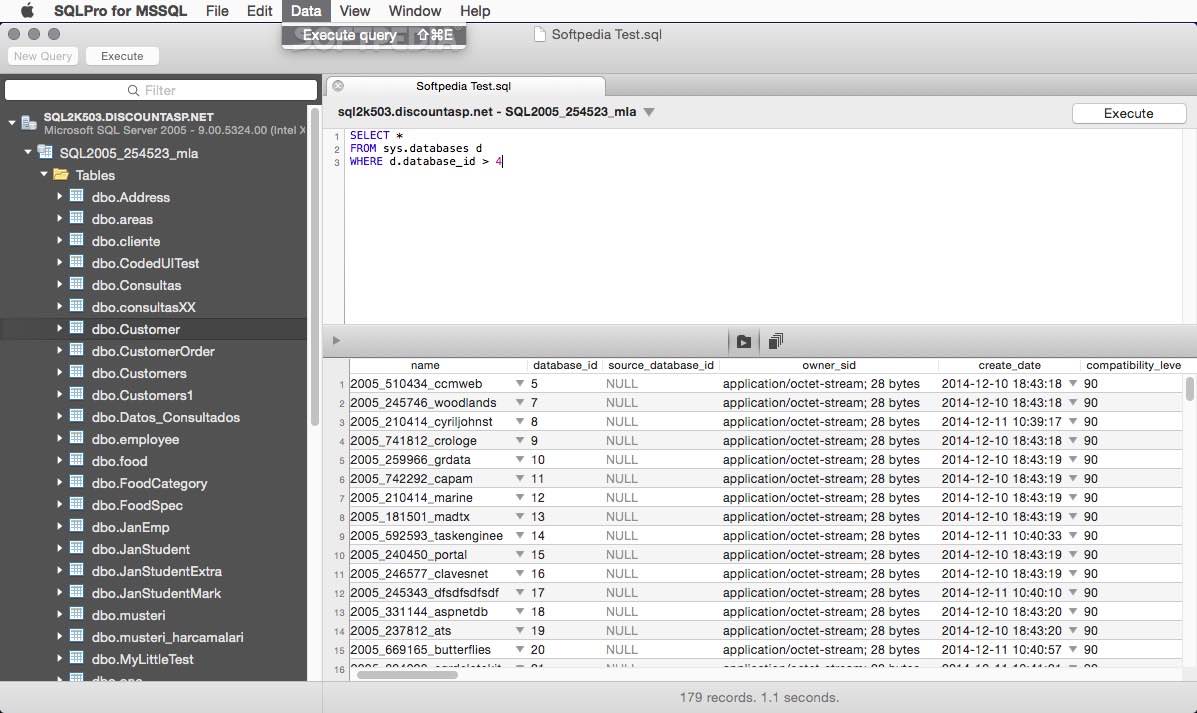
Task: Select the Softpedia Test.sql tab
Action: (x=465, y=86)
